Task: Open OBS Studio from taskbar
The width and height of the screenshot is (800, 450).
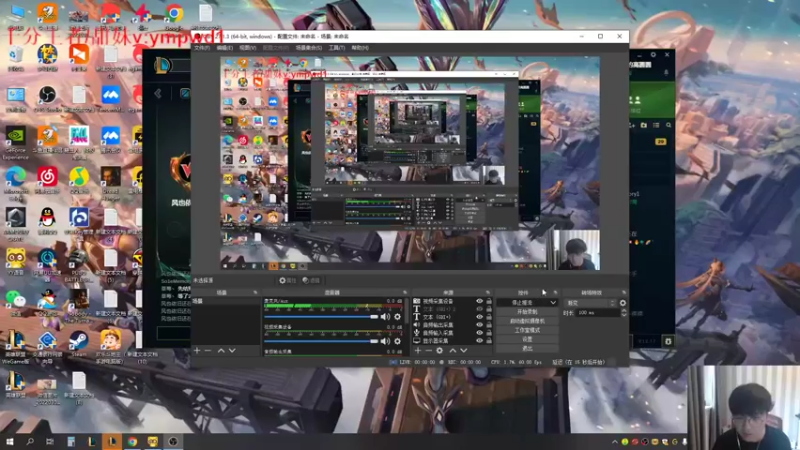Action: [x=173, y=441]
